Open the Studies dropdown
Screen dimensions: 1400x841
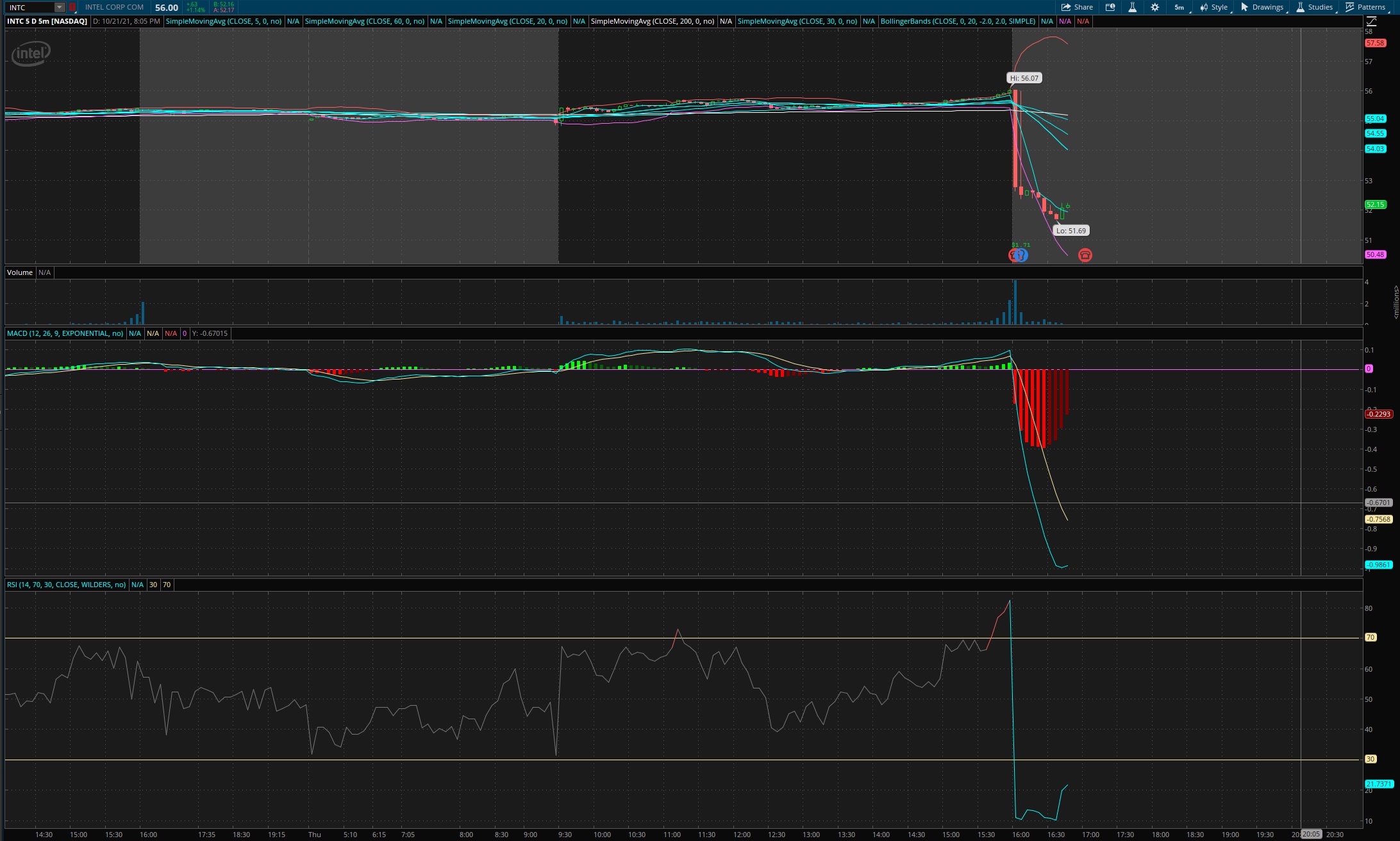pos(1314,7)
